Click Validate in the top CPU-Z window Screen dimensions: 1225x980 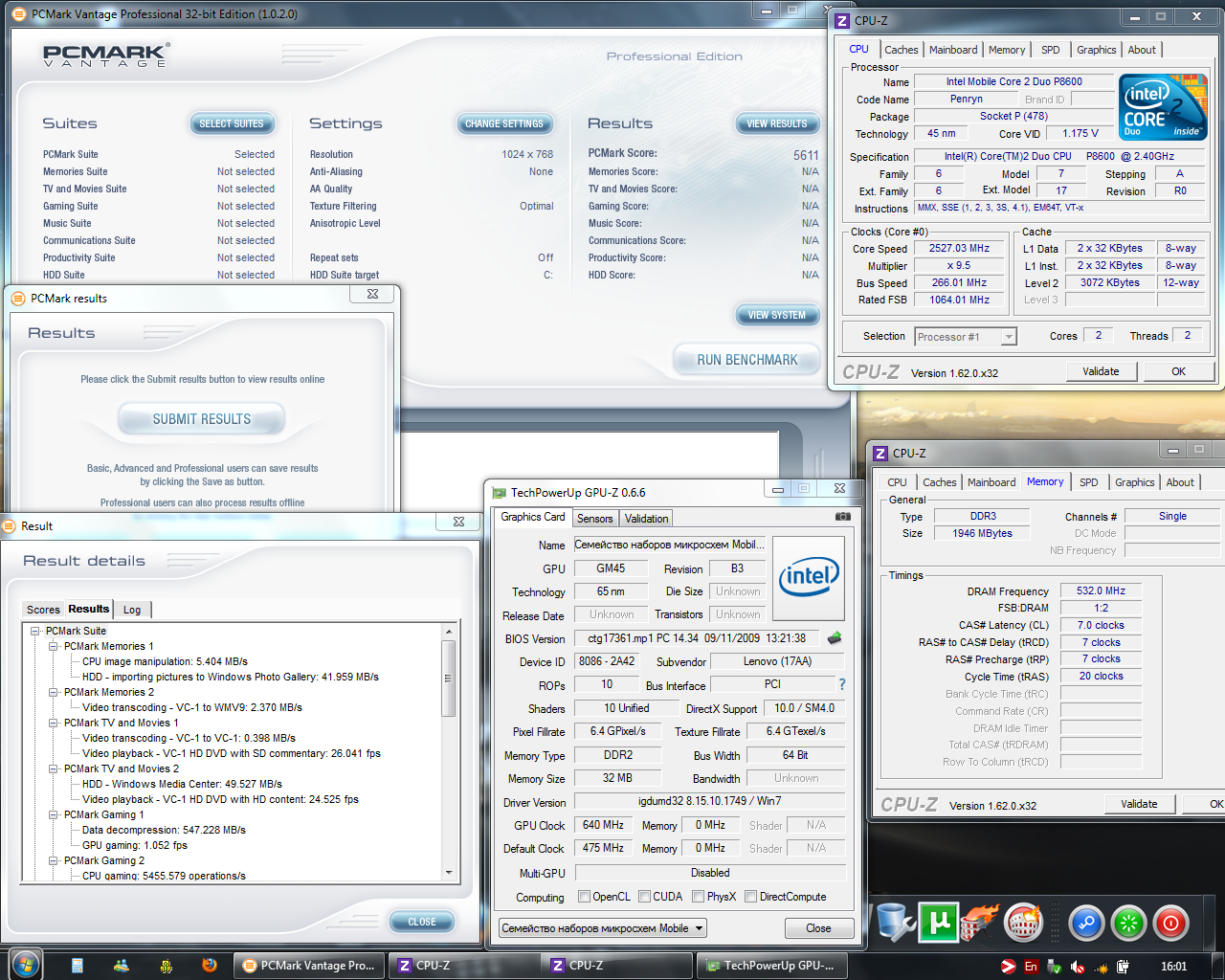coord(1101,371)
